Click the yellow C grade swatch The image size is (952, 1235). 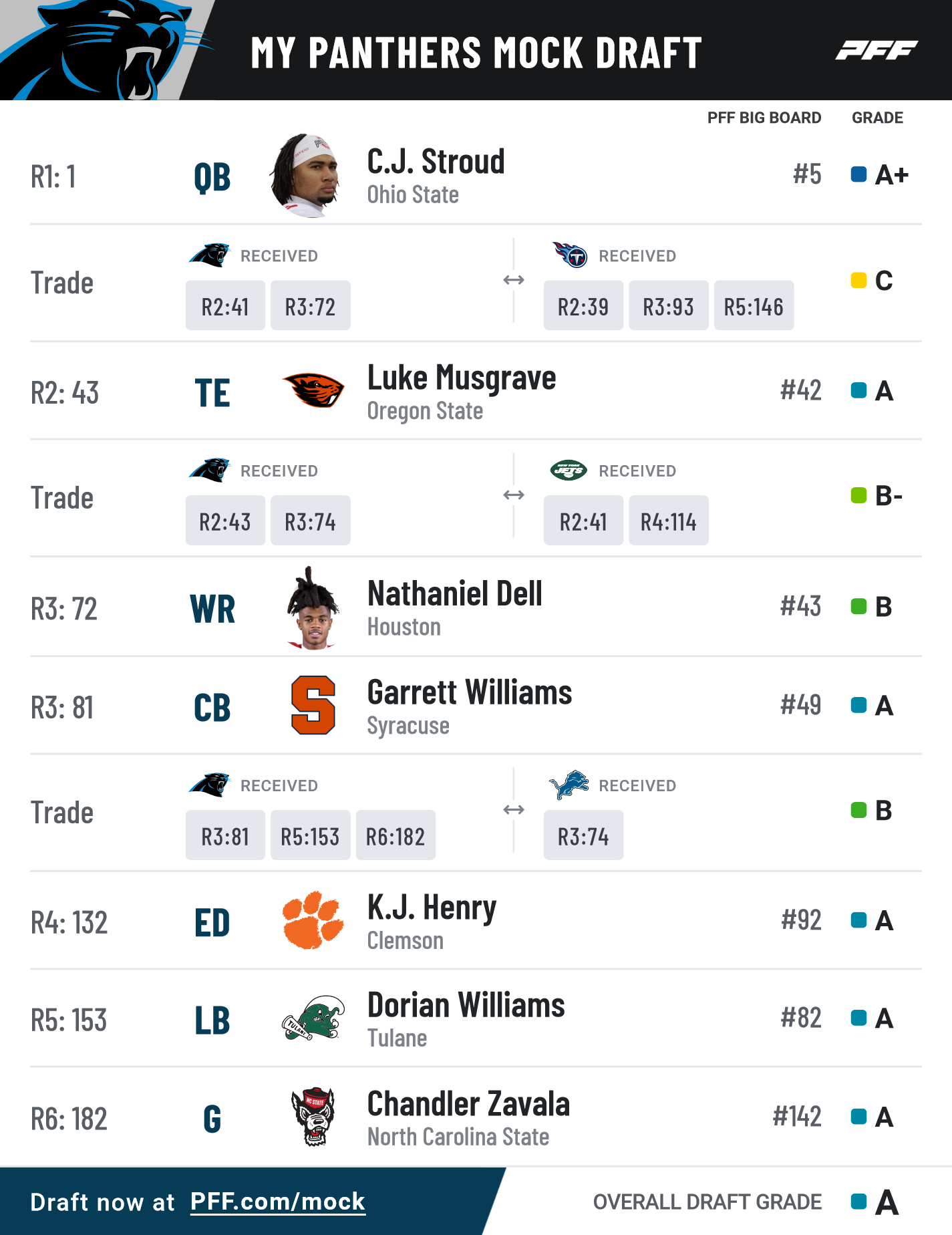[858, 280]
